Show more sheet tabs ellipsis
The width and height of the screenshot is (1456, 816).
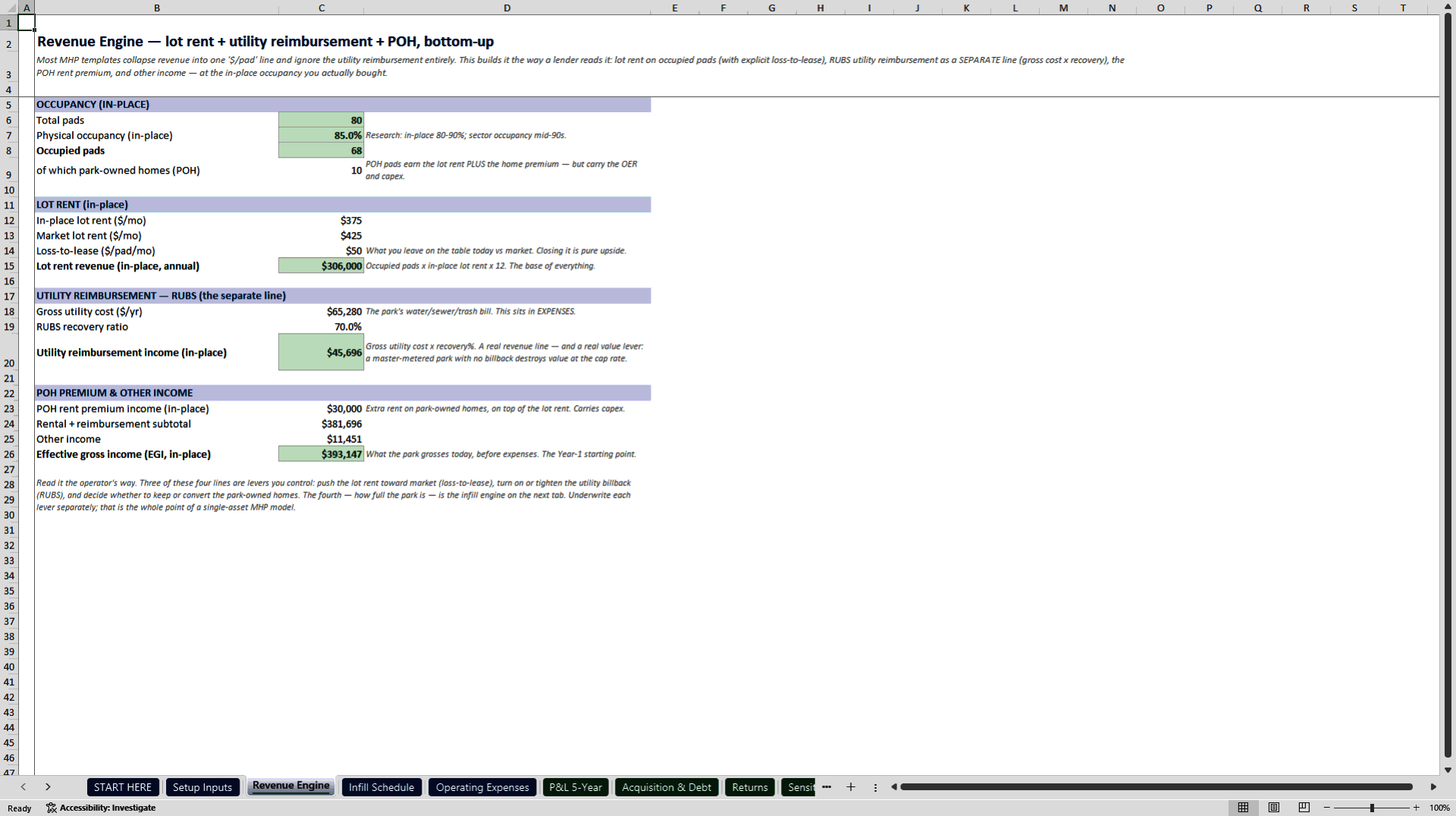click(827, 787)
